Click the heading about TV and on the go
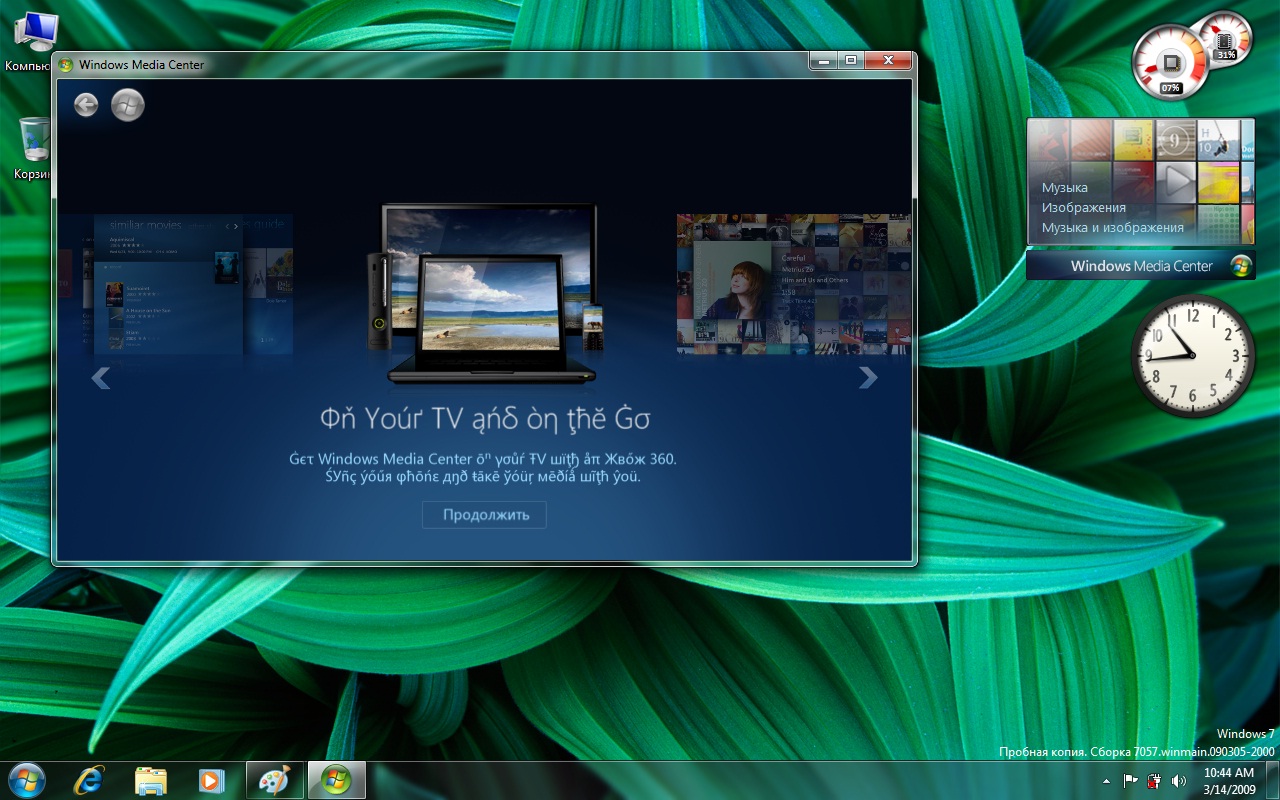Image resolution: width=1280 pixels, height=800 pixels. click(x=485, y=417)
